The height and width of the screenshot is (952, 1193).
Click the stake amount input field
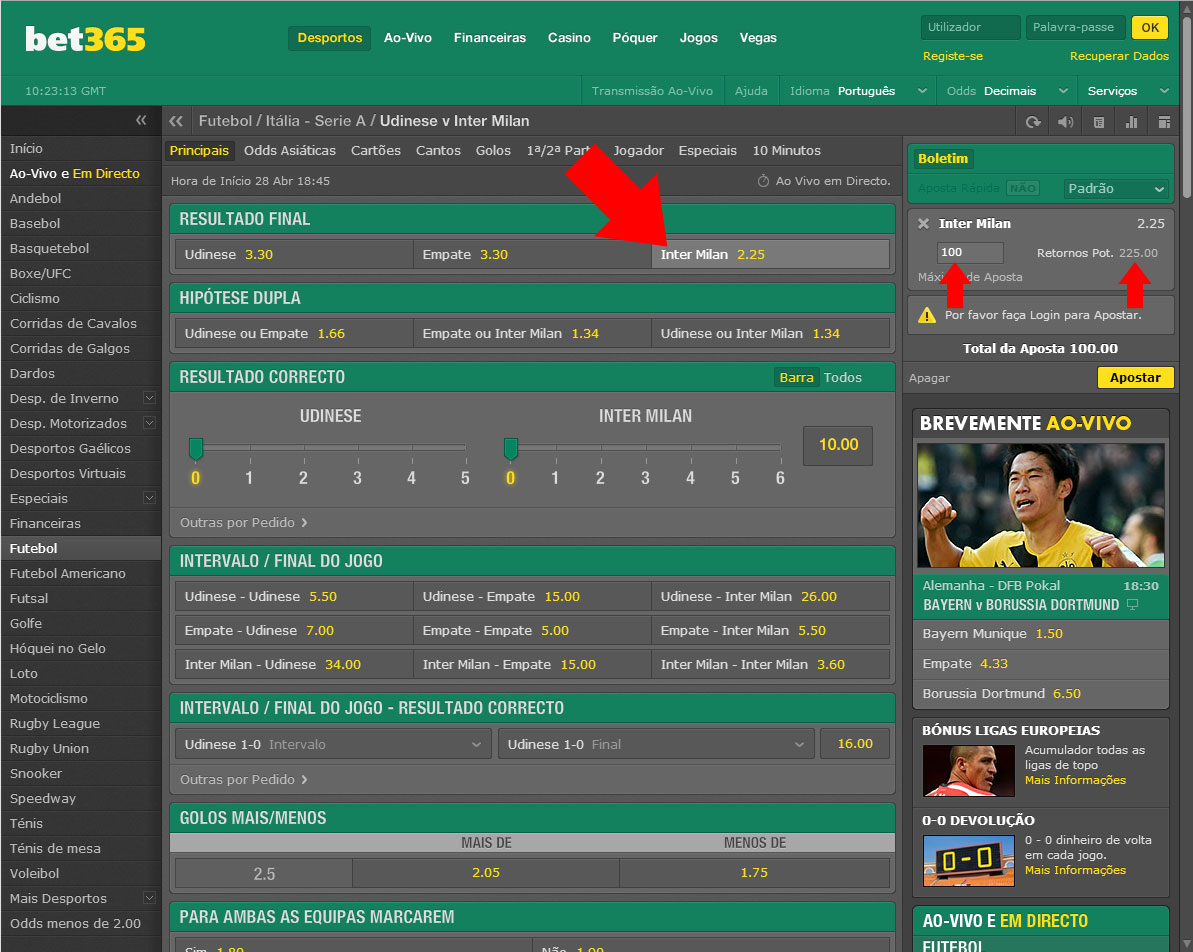pos(969,253)
